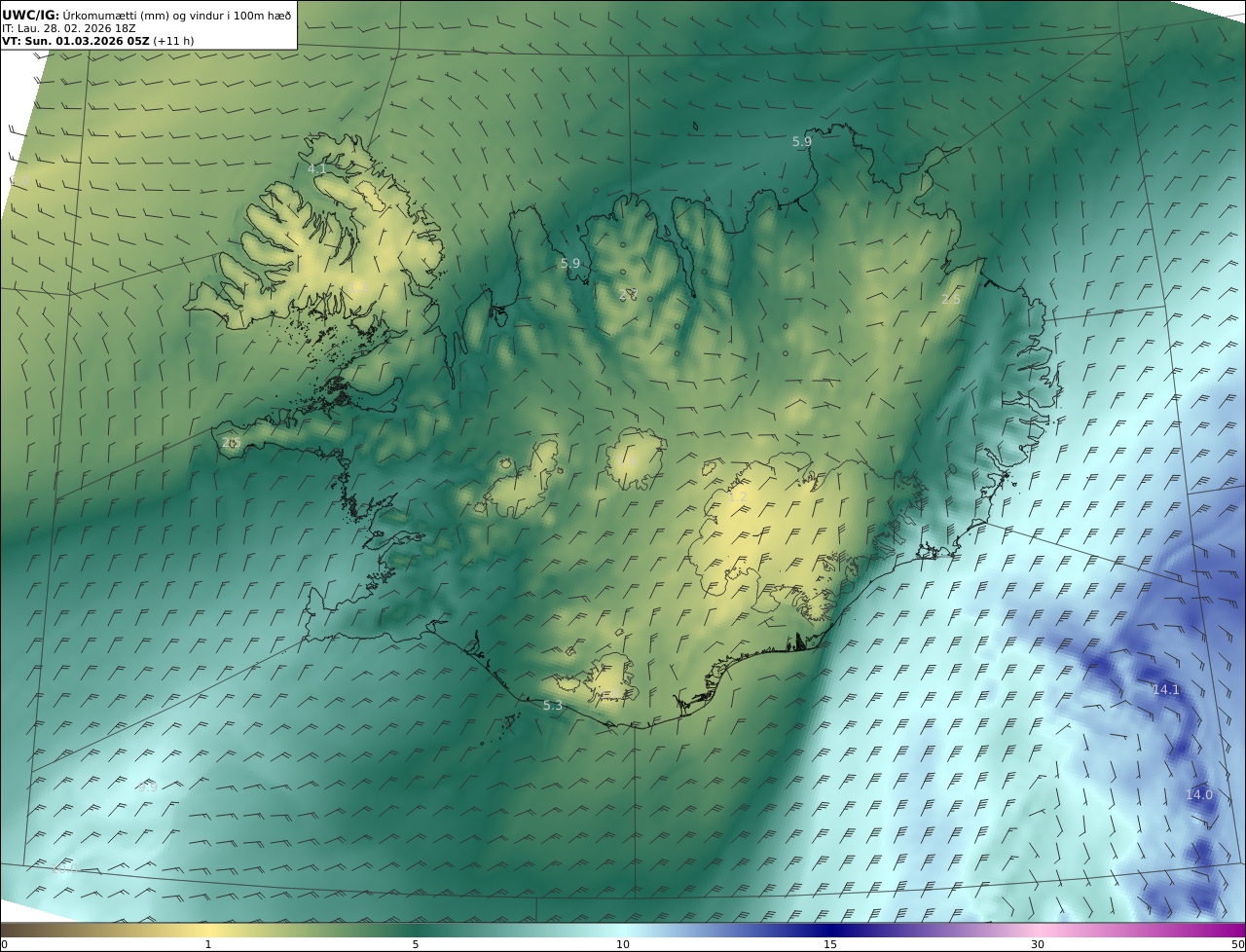This screenshot has width=1246, height=952.
Task: Click the 14.1 value label southeast offshore
Action: pos(1165,690)
